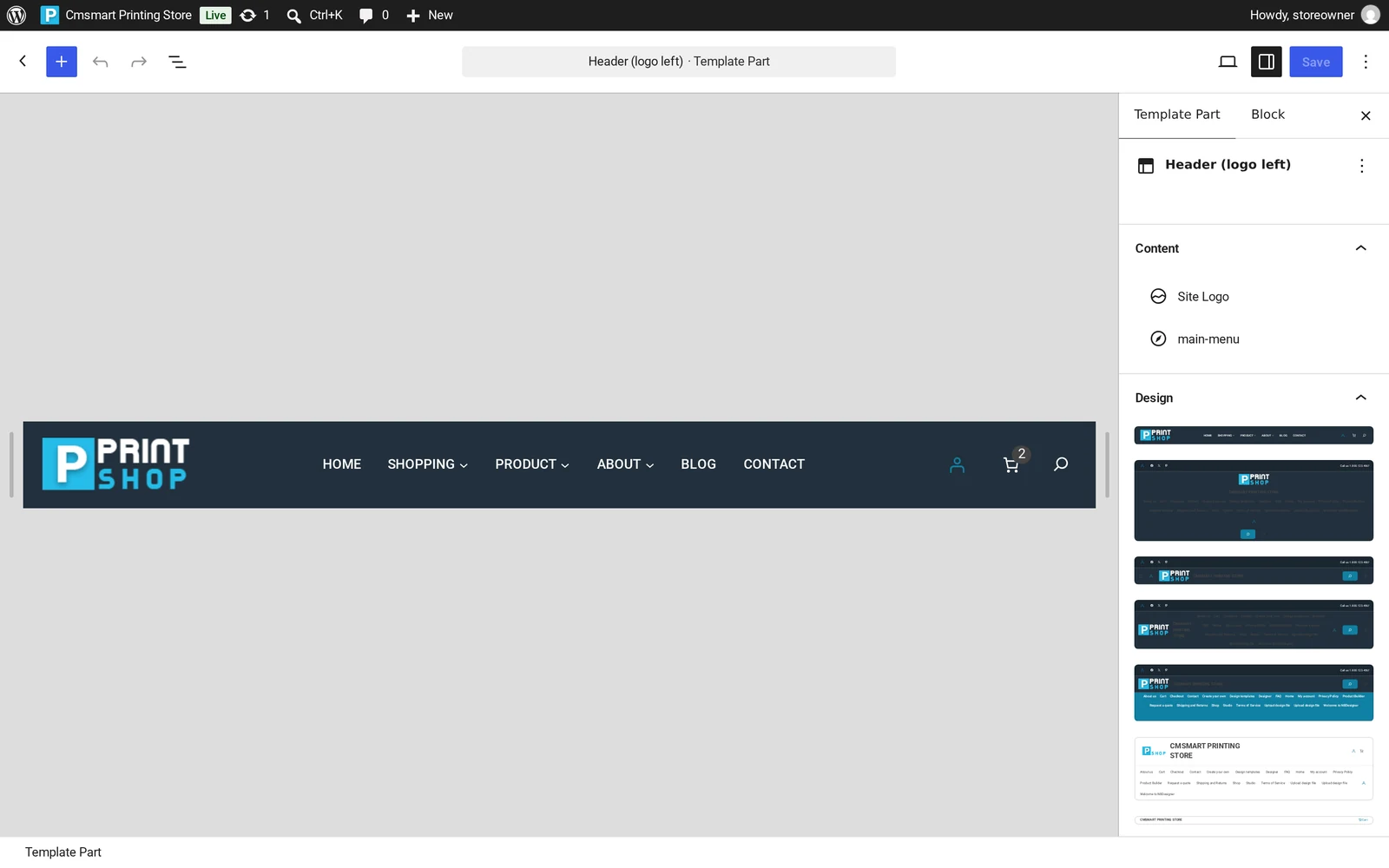Click Template Part breadcrumb in footer
Viewport: 1389px width, 868px height.
coord(63,852)
